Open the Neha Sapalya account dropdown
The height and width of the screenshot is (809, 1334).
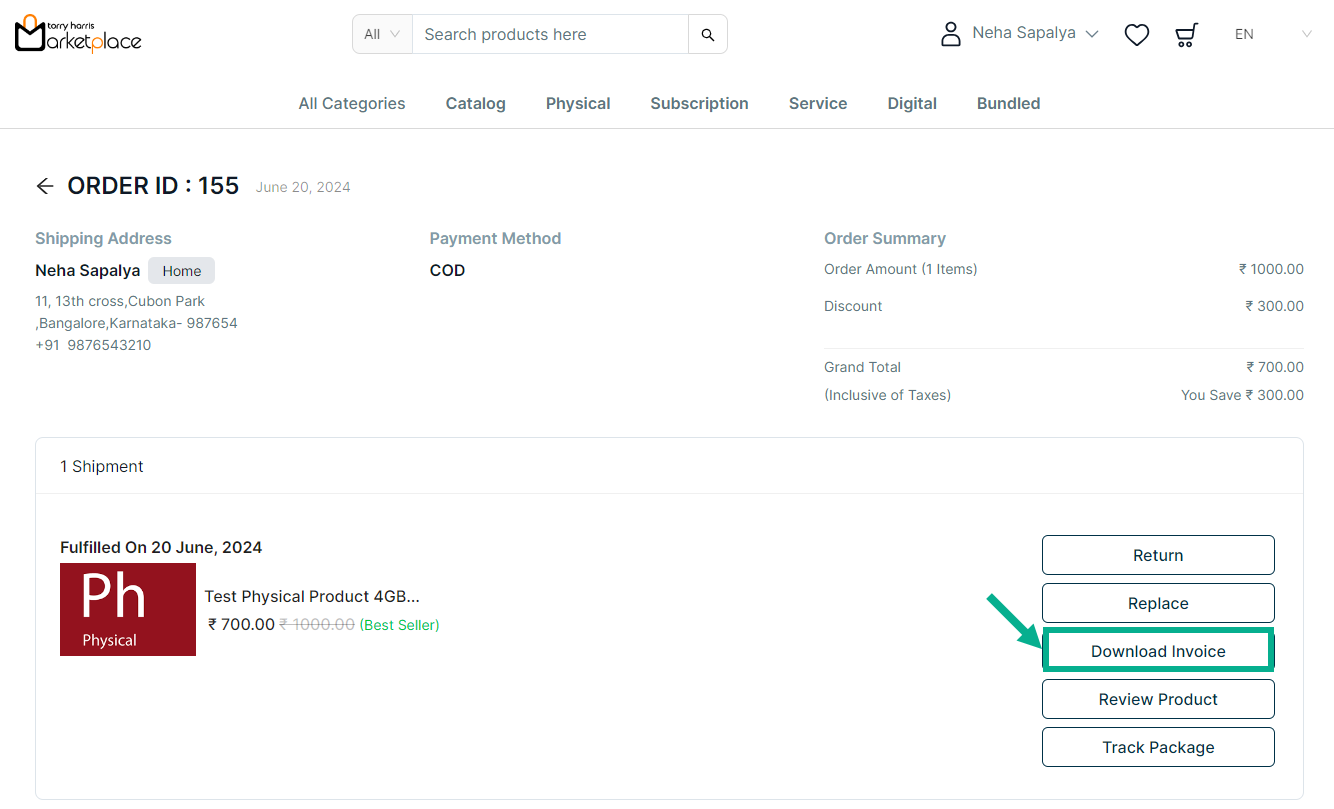click(1034, 34)
